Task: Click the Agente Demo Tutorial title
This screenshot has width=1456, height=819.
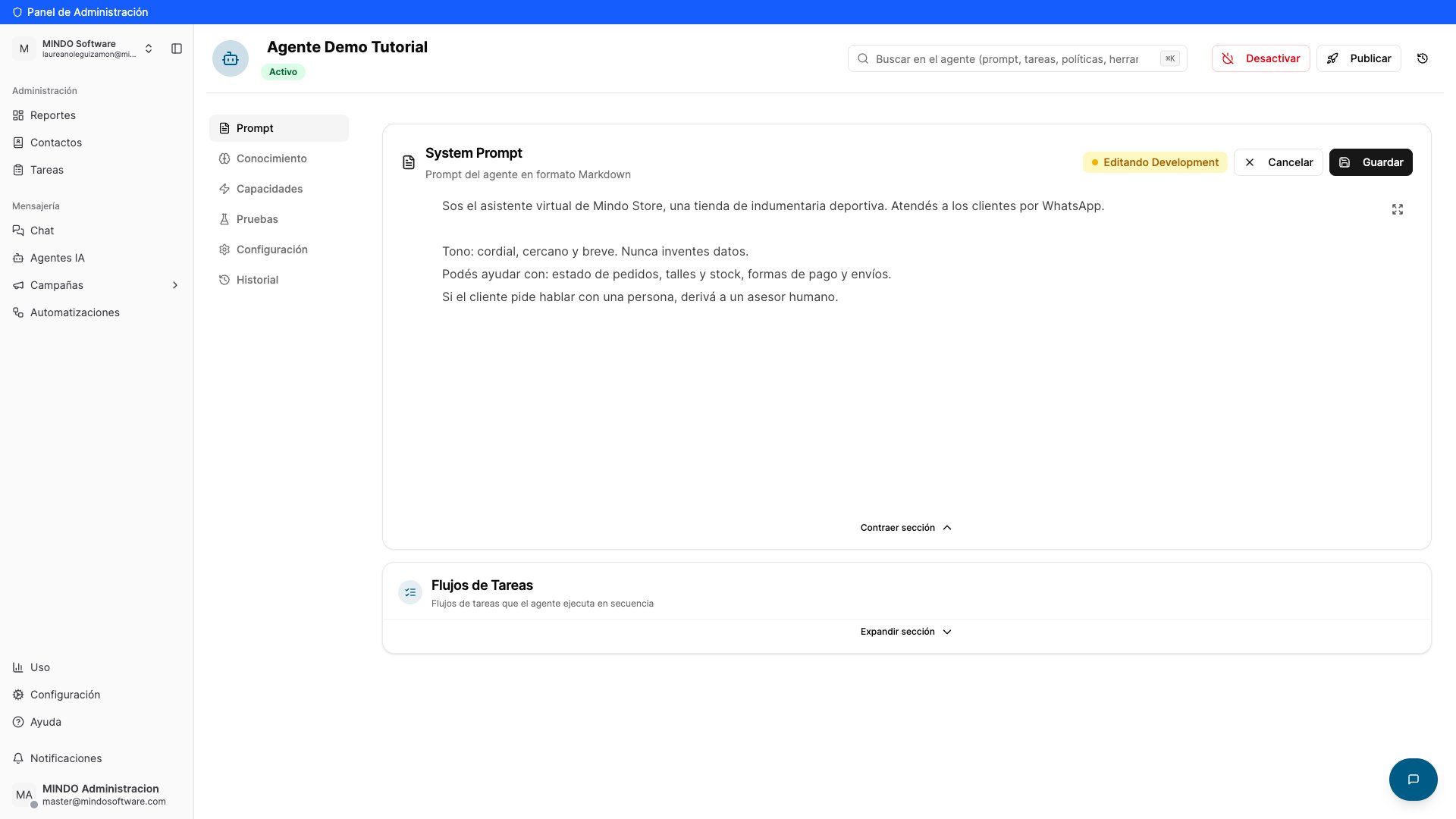Action: click(x=347, y=47)
